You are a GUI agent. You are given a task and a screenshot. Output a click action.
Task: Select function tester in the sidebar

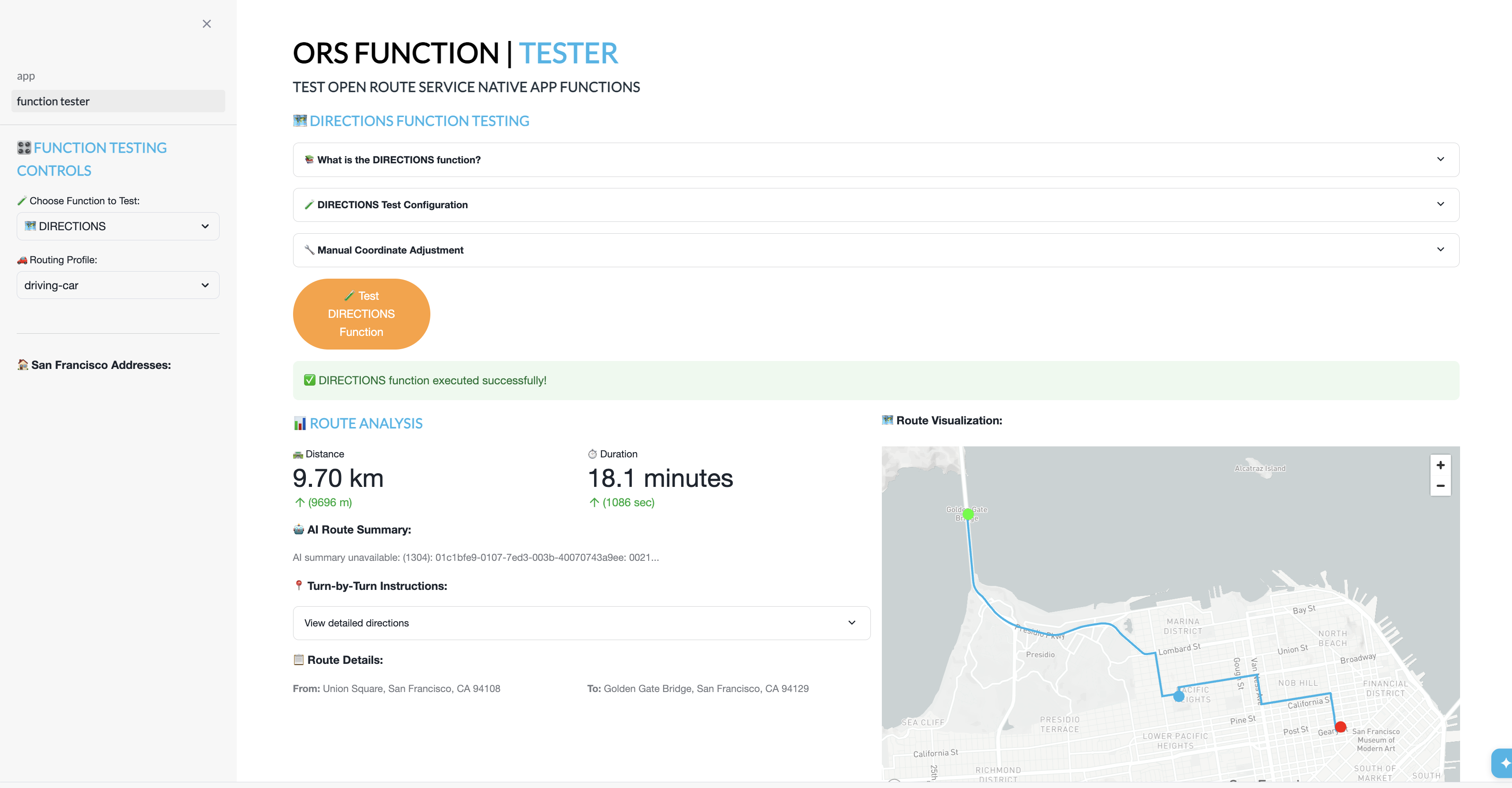(117, 100)
